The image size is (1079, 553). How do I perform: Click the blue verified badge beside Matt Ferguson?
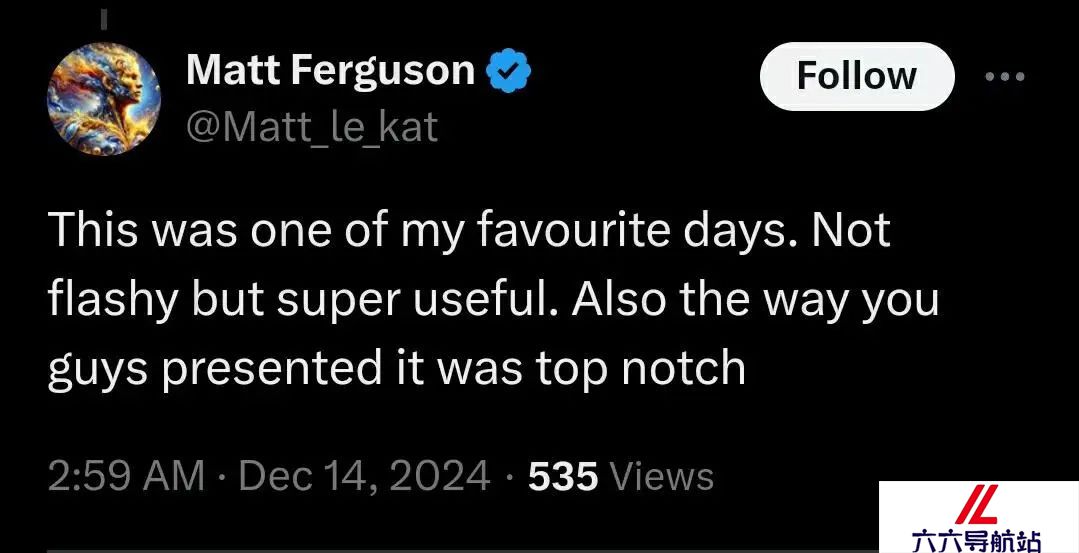[509, 70]
